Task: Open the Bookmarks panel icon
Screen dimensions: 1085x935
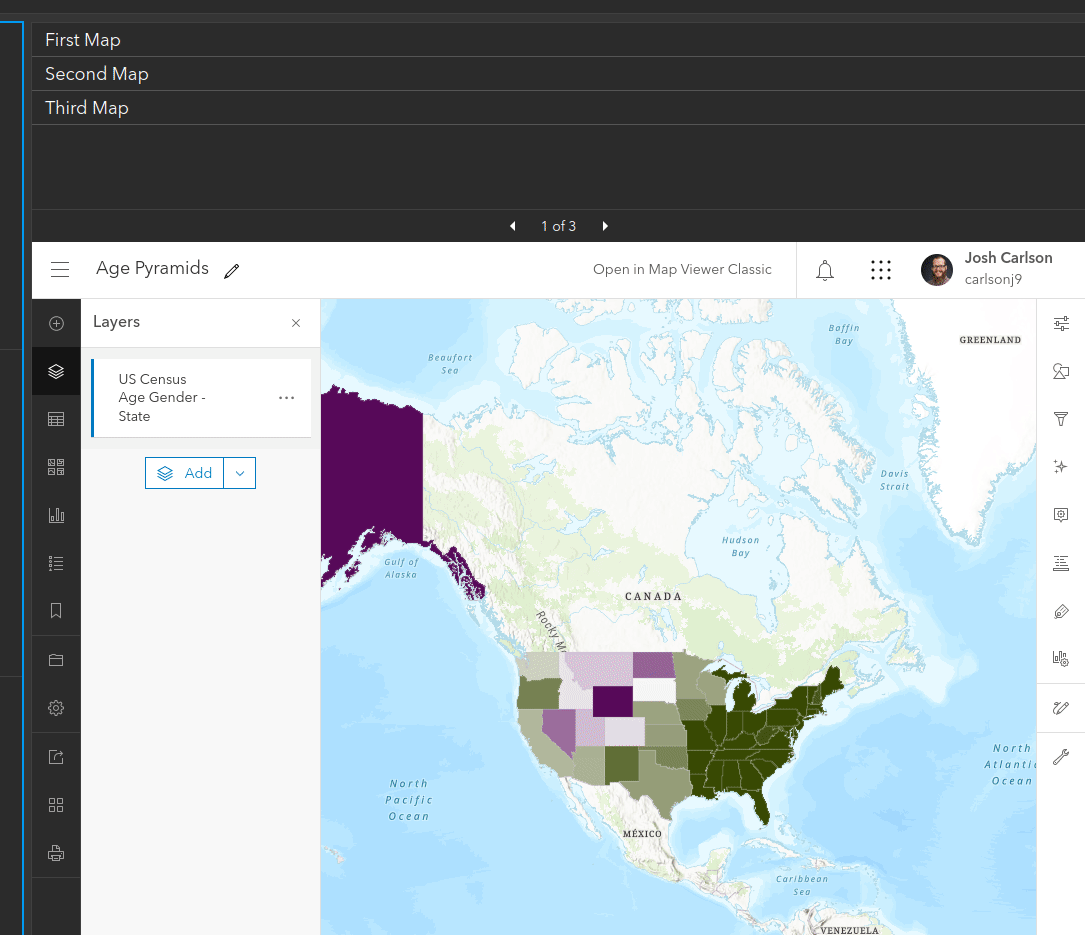Action: pyautogui.click(x=56, y=611)
